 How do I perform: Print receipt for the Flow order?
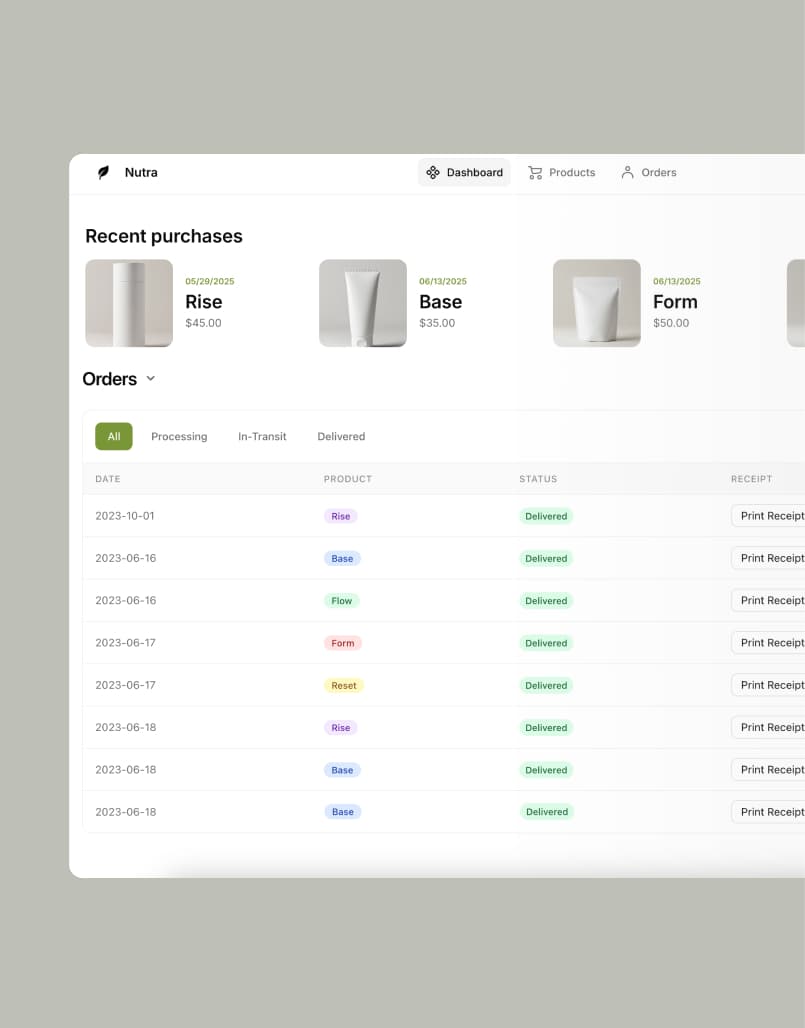pyautogui.click(x=770, y=600)
